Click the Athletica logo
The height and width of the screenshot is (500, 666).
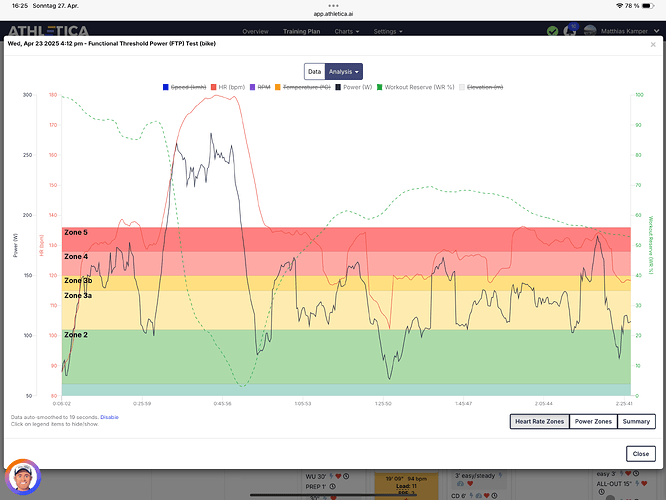pos(48,31)
